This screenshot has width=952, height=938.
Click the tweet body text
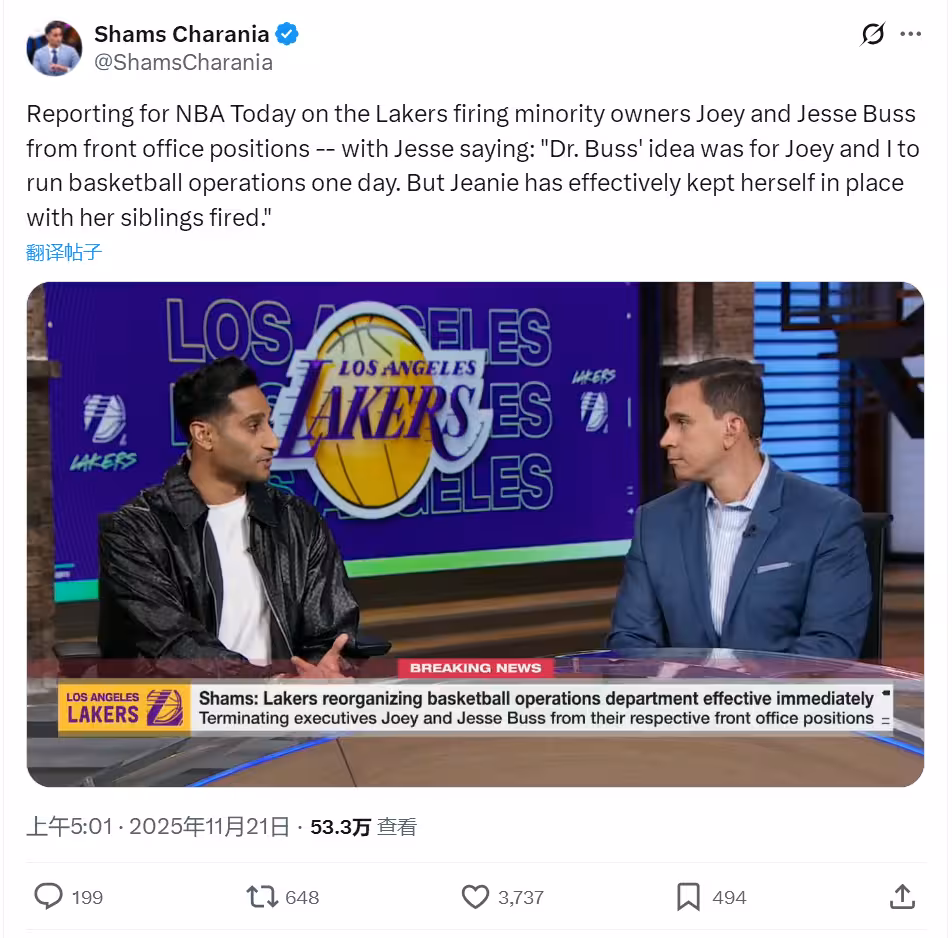(x=473, y=166)
